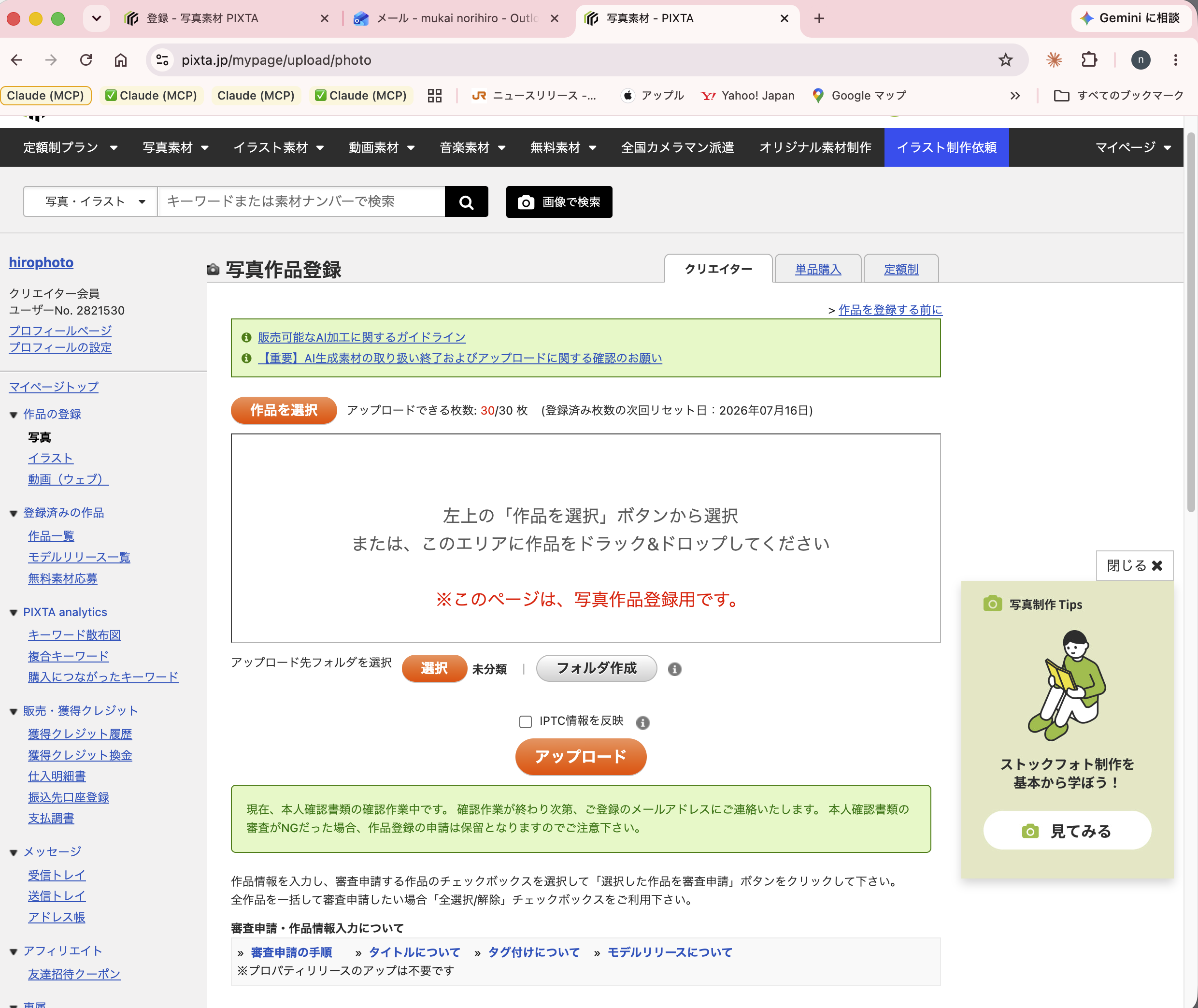This screenshot has height=1008, width=1198.
Task: Open オリジナル素材制作 in the navigation bar
Action: click(x=815, y=147)
